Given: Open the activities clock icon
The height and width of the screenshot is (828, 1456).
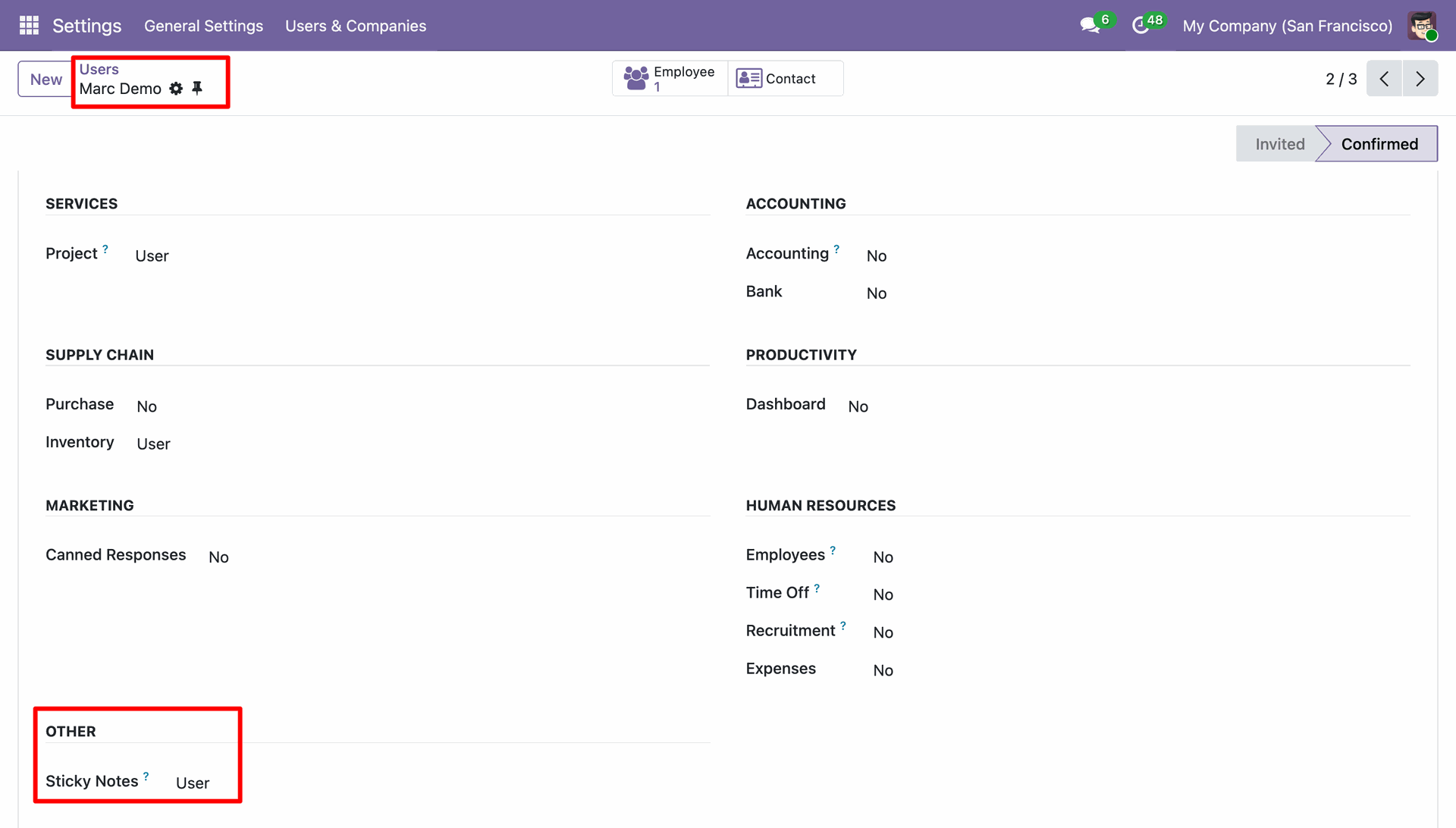Looking at the screenshot, I should click(1140, 26).
